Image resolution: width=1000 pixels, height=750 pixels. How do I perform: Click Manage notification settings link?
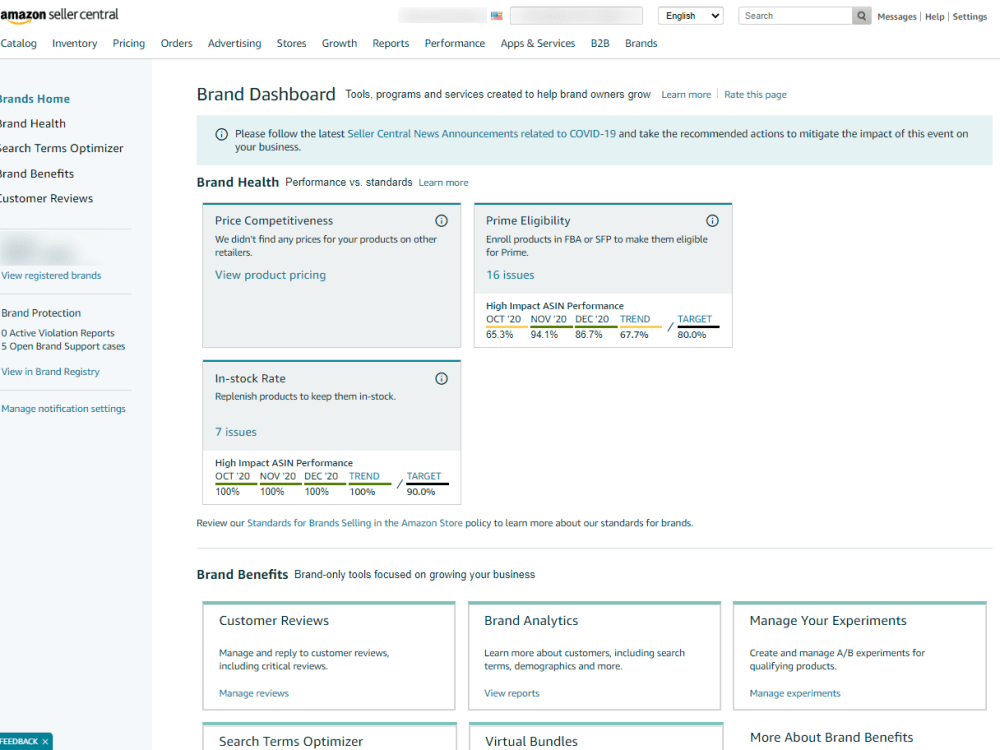(x=63, y=409)
